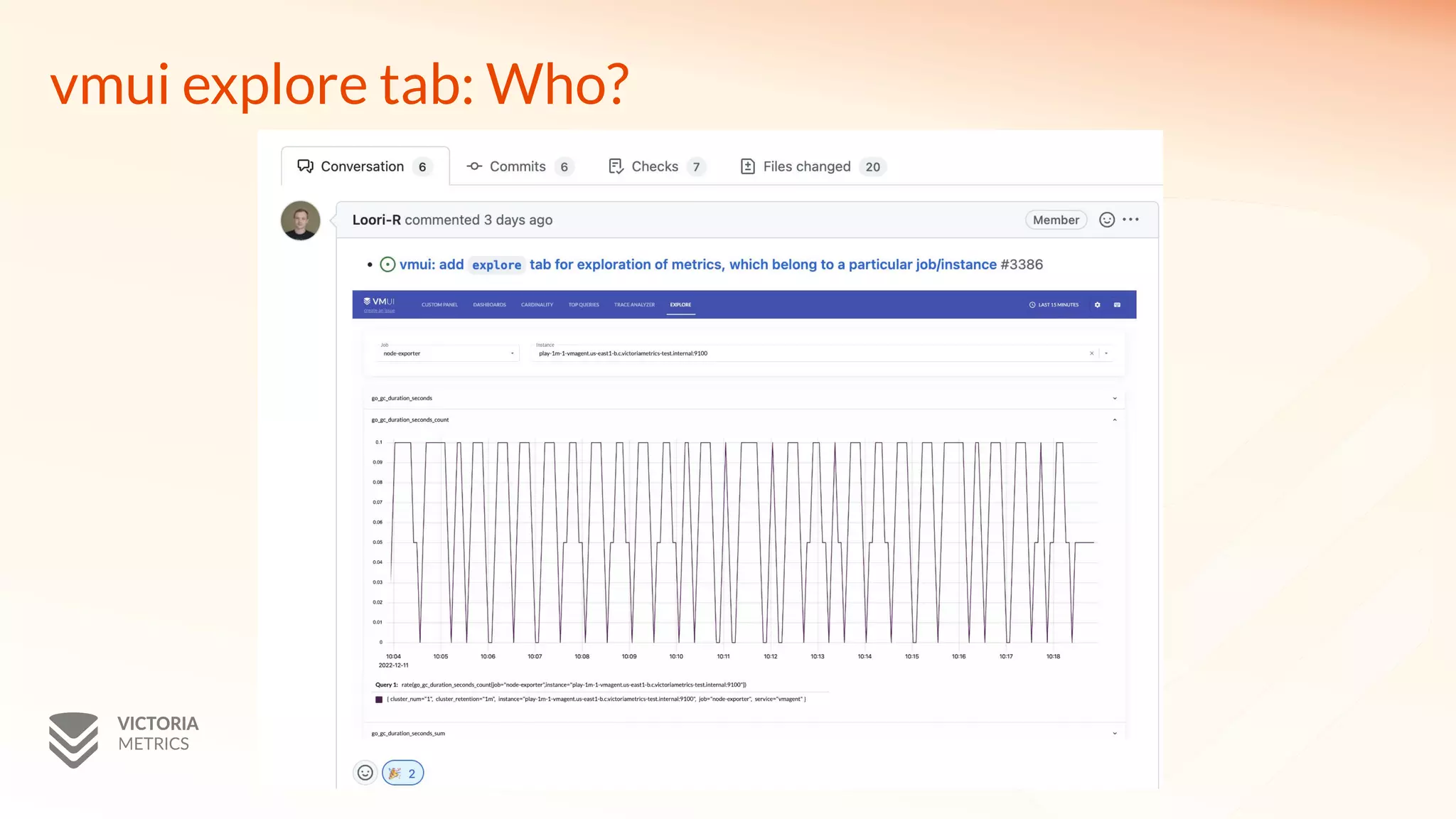Open the Conversation tab

pyautogui.click(x=365, y=166)
